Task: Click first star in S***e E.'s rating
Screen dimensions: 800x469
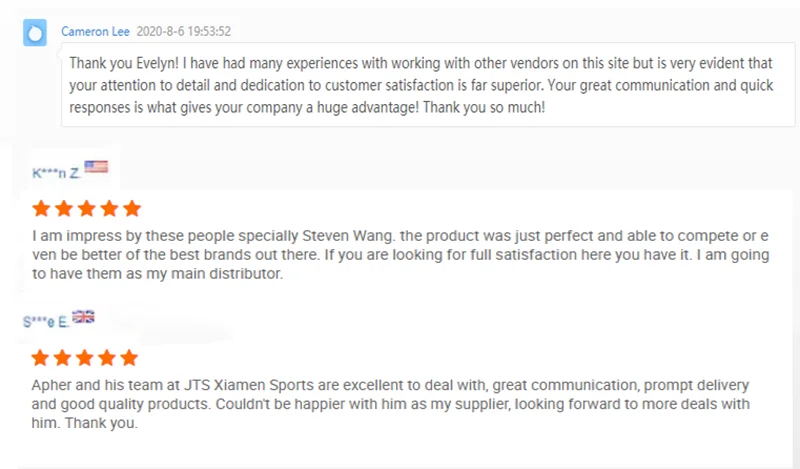Action: coord(42,358)
